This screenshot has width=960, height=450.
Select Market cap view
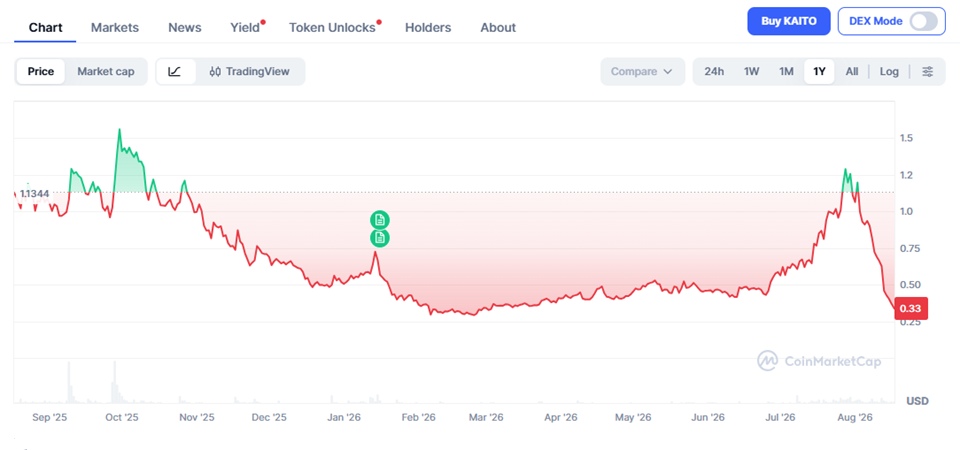pos(105,72)
